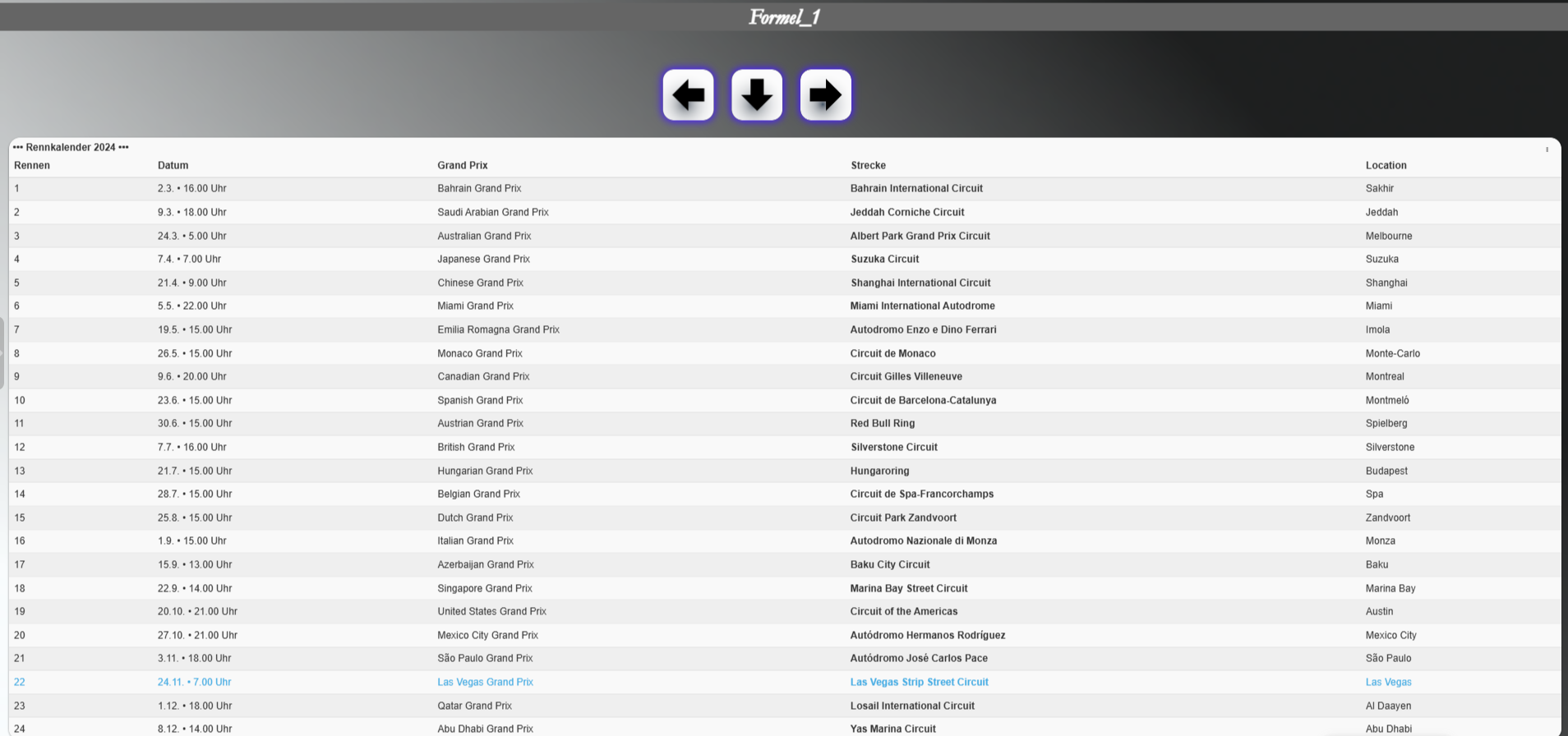
Task: Click the Hungaroring cell
Action: click(880, 471)
